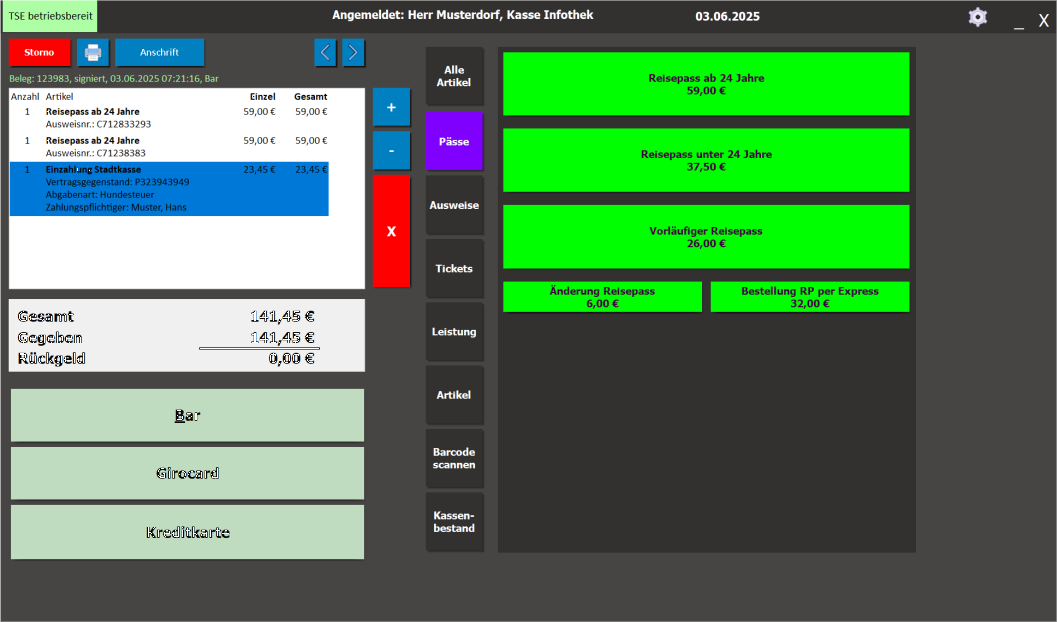Remove selected item with red X button
1057x622 pixels.
point(391,231)
